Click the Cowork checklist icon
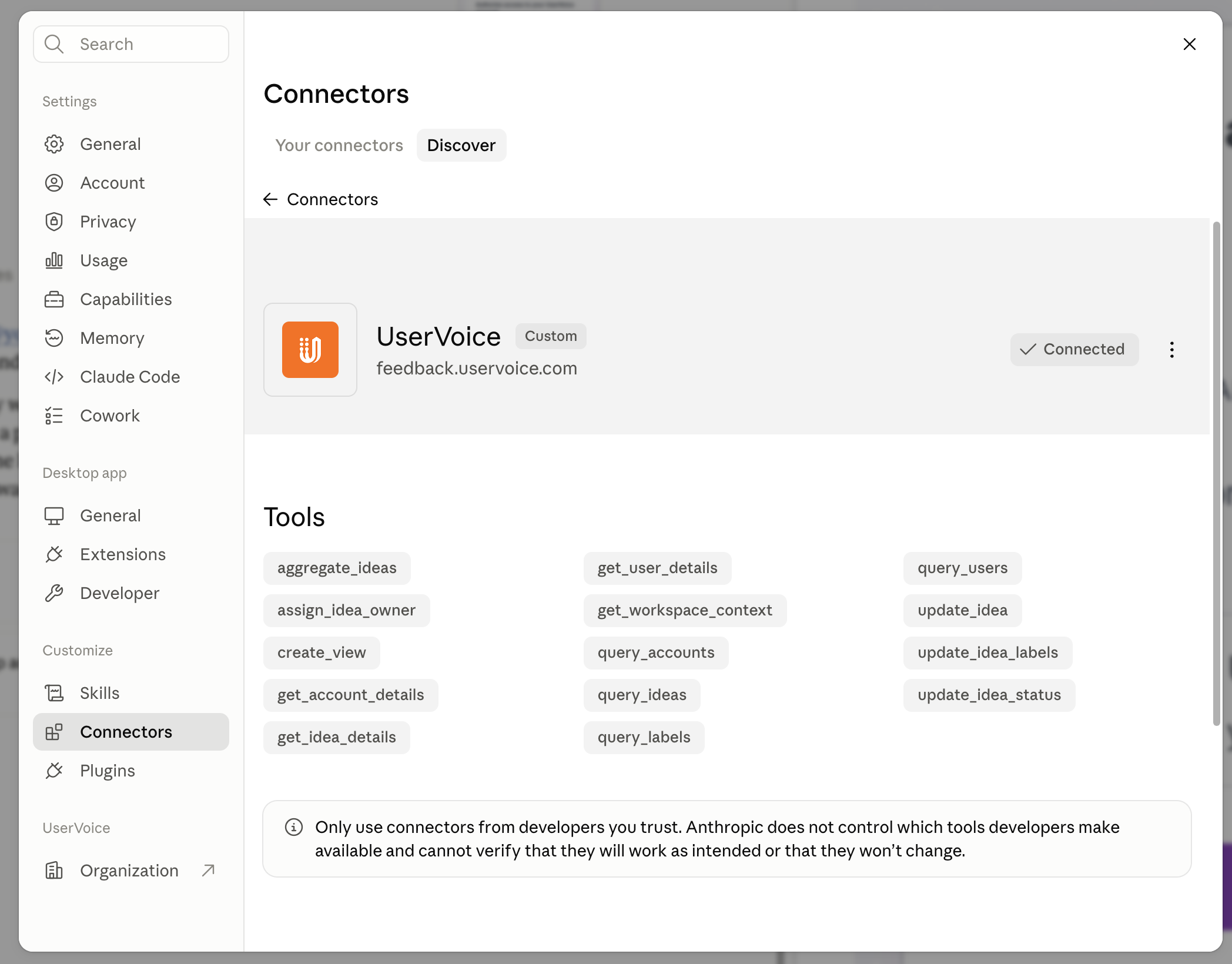The width and height of the screenshot is (1232, 964). tap(54, 416)
